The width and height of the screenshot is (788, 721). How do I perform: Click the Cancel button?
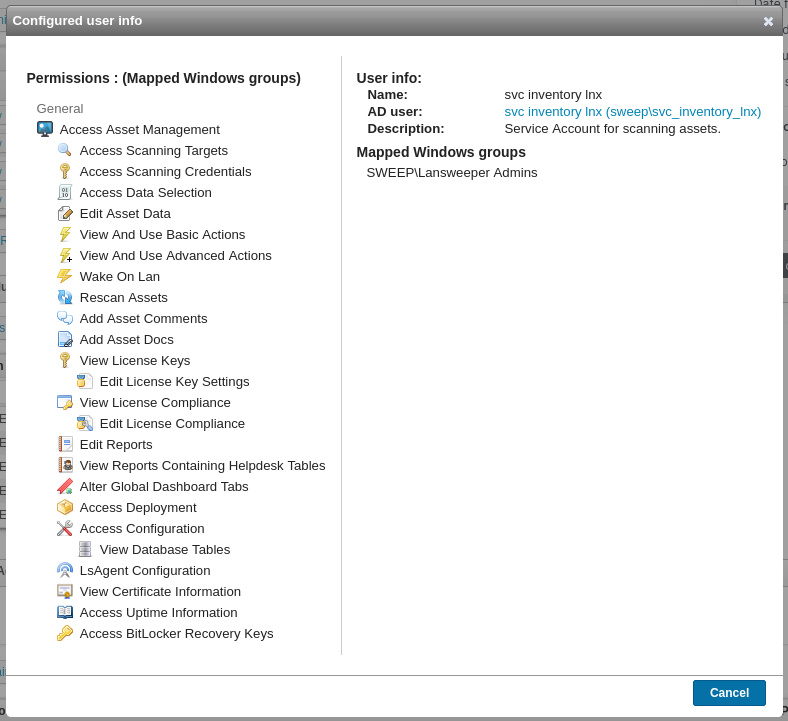(x=729, y=693)
